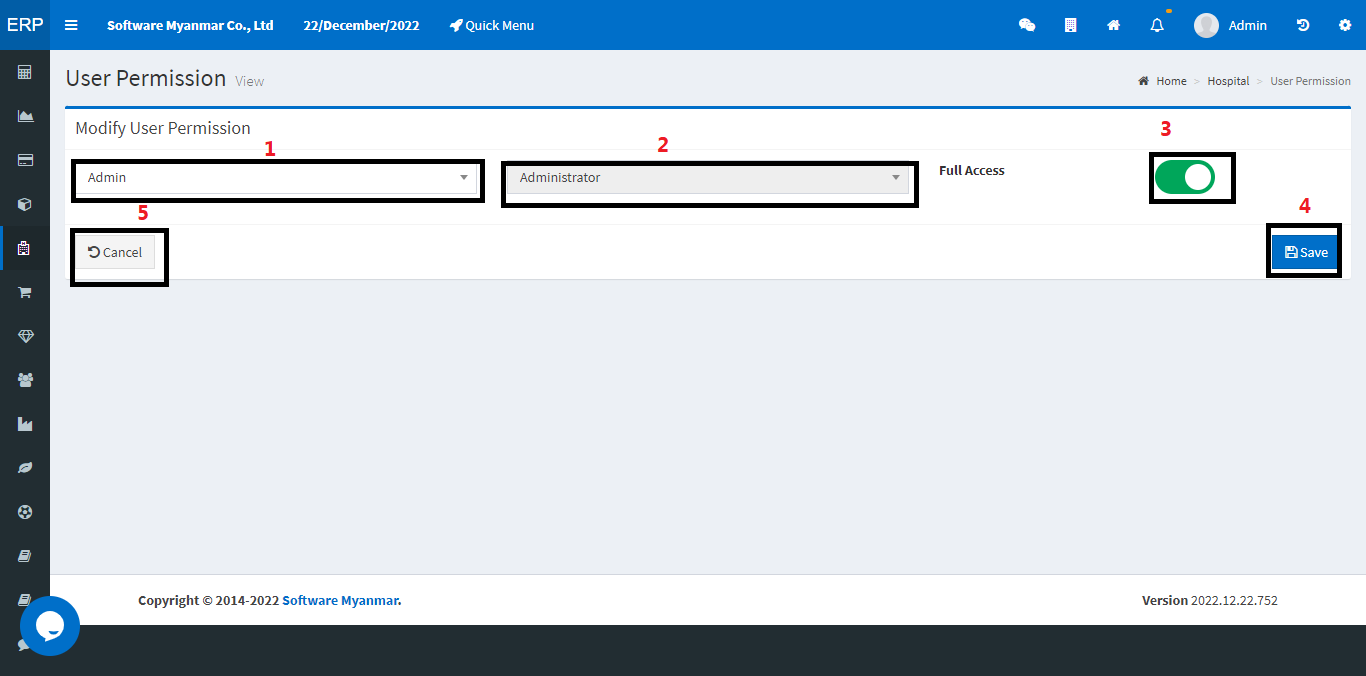The height and width of the screenshot is (676, 1366).
Task: Open the building/company icon in header
Action: pyautogui.click(x=1070, y=25)
